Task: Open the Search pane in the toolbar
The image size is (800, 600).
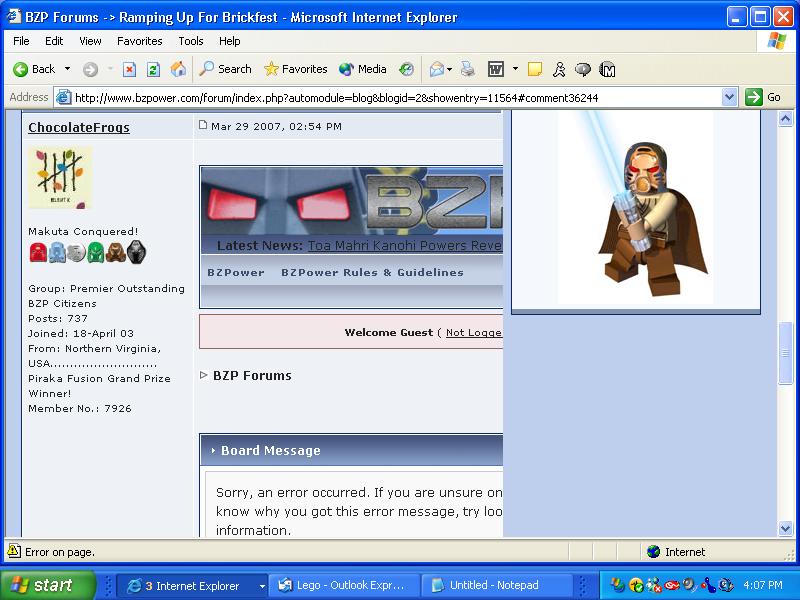Action: [x=225, y=69]
